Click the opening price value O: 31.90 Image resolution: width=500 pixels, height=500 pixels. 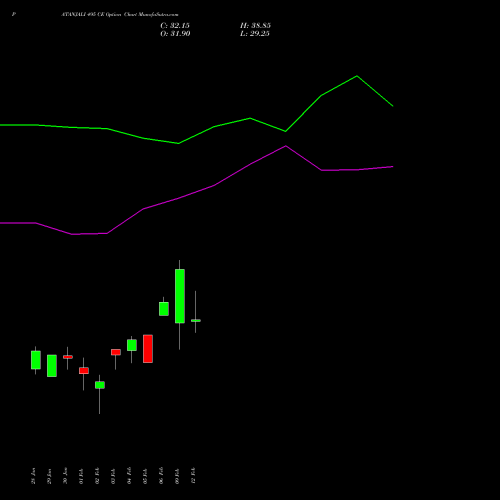(x=175, y=34)
